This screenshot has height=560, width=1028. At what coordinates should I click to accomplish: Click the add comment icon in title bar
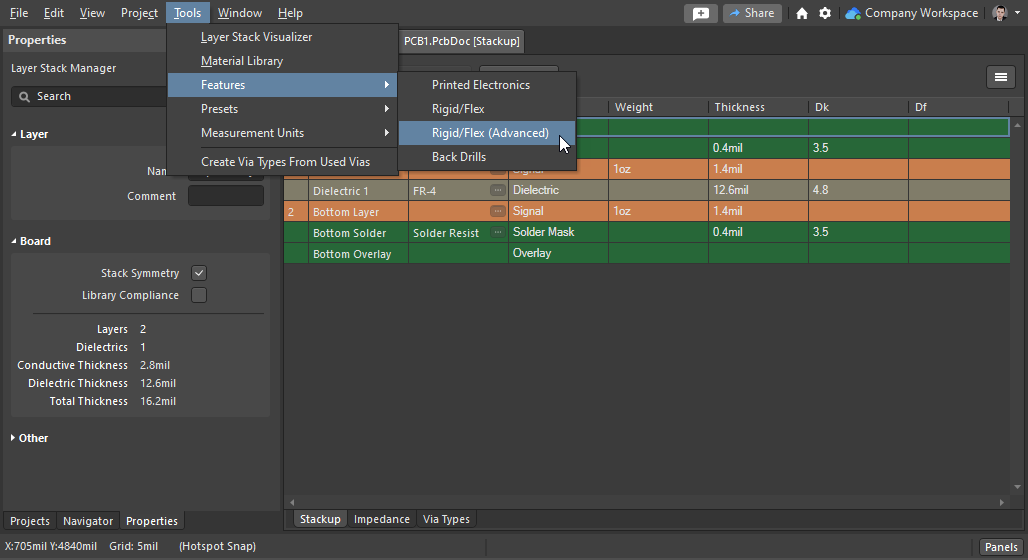(x=700, y=13)
